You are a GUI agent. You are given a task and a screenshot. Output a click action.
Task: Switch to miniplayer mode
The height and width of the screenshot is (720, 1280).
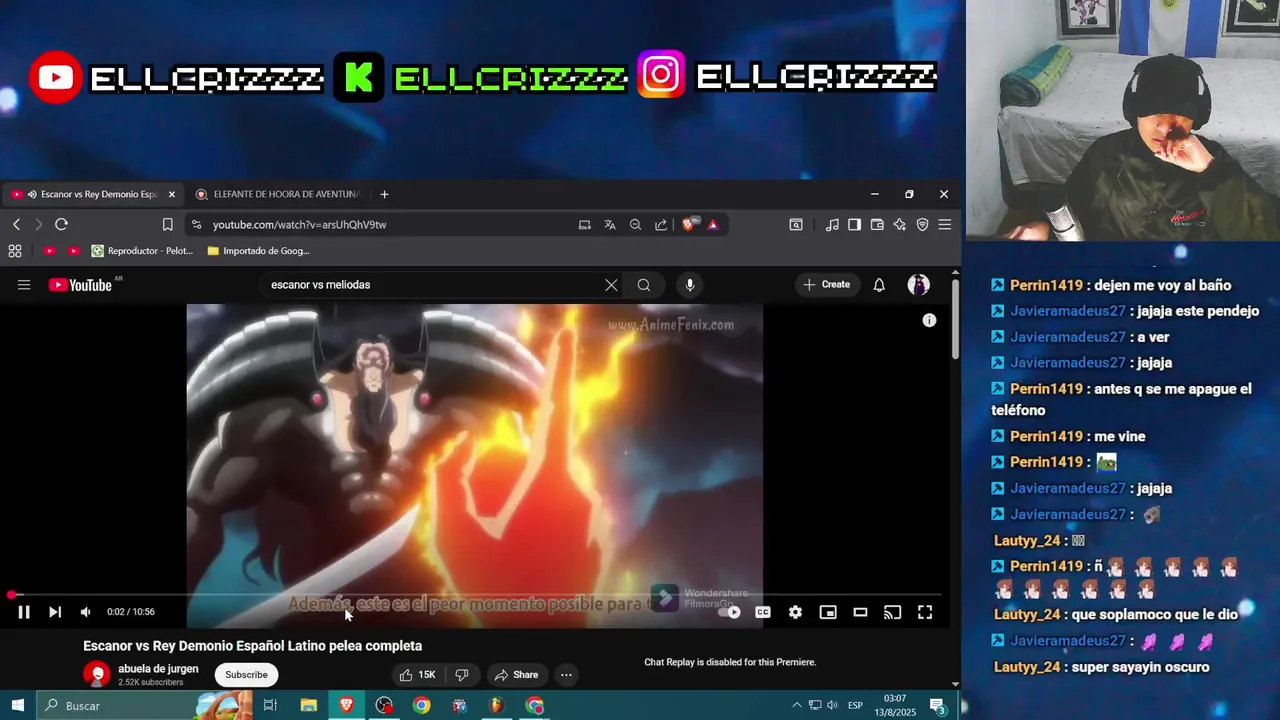pyautogui.click(x=828, y=612)
